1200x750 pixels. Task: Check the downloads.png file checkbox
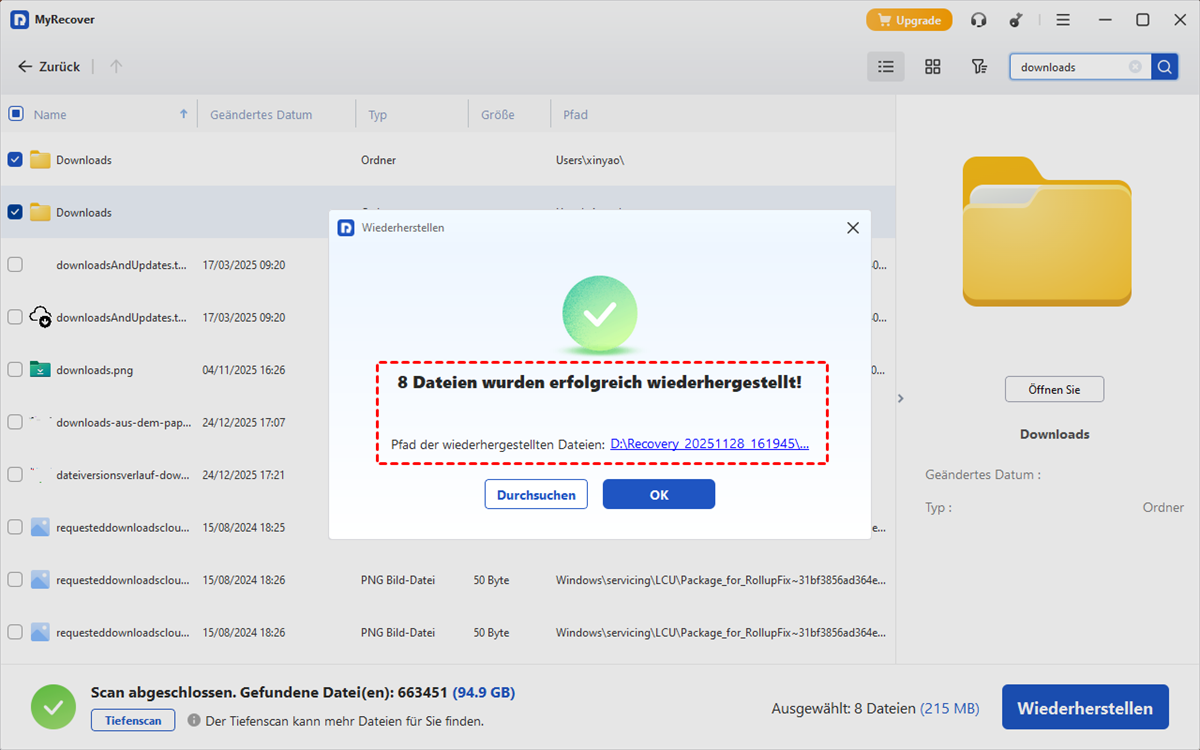15,370
